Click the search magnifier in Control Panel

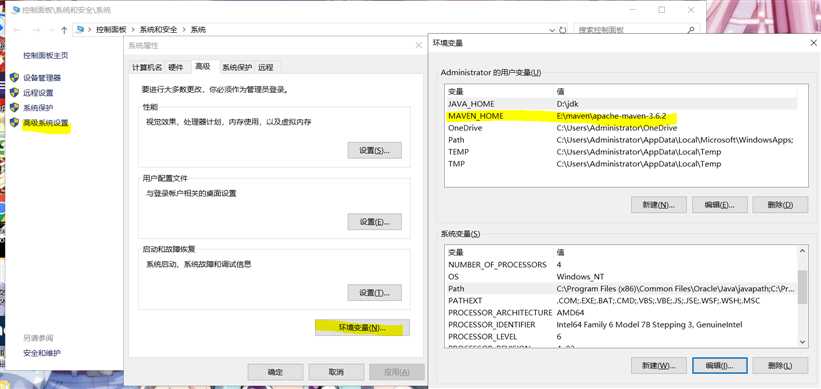point(691,30)
